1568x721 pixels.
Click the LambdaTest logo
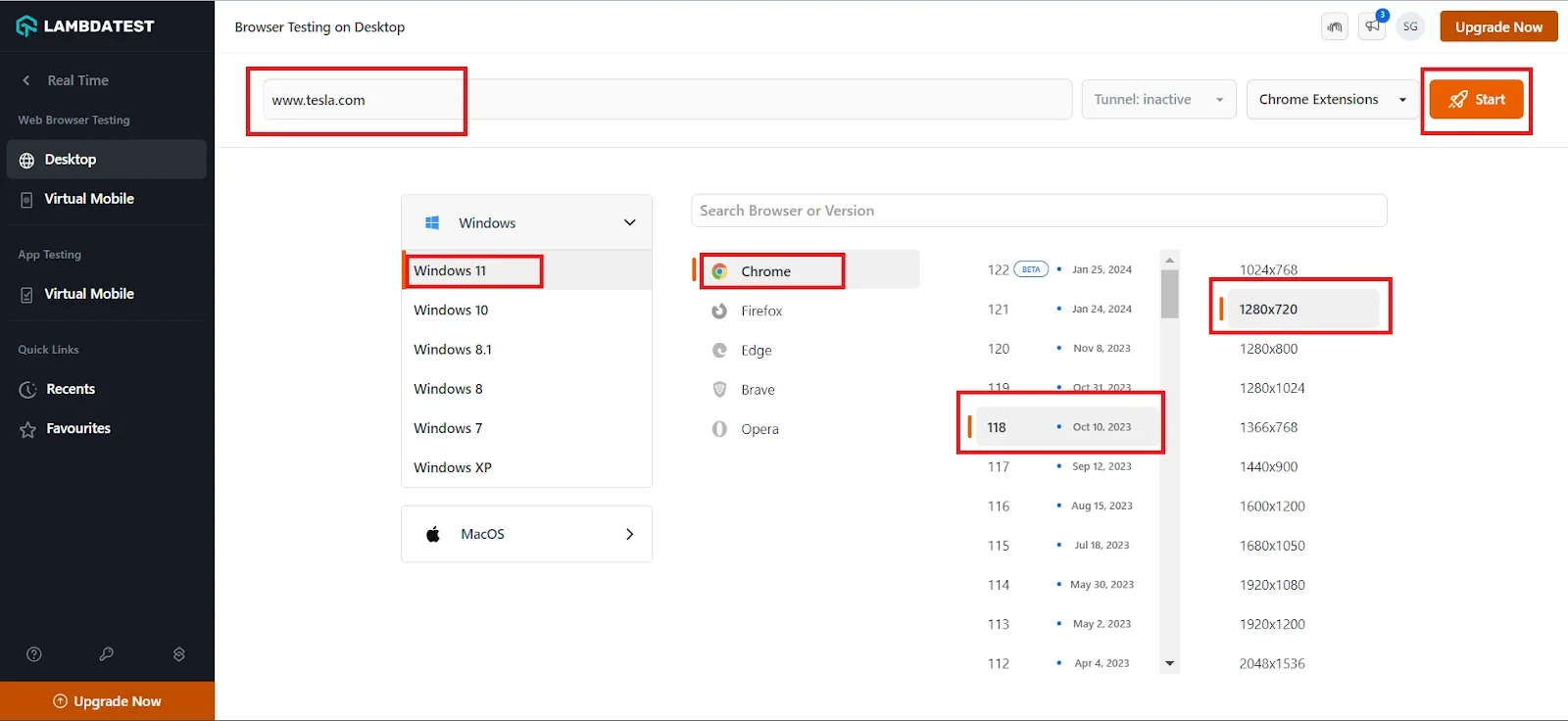[x=85, y=26]
